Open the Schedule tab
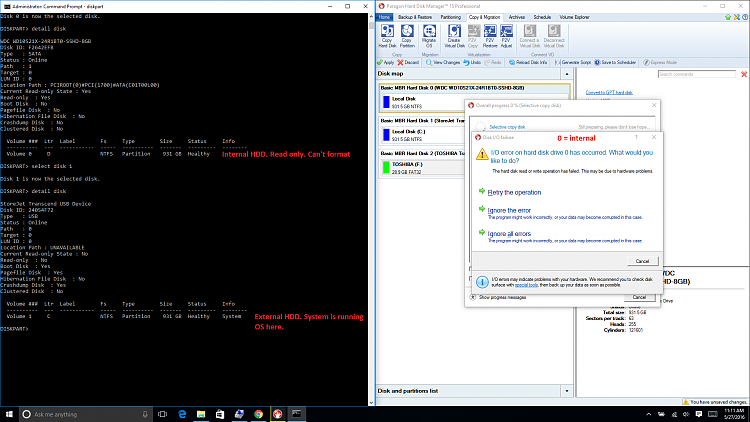This screenshot has height=422, width=750. click(542, 17)
